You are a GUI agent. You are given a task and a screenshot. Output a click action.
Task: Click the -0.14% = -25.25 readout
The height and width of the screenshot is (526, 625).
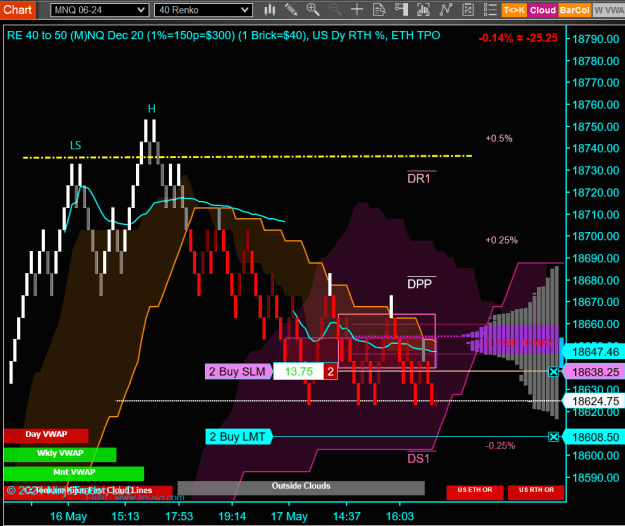click(518, 38)
